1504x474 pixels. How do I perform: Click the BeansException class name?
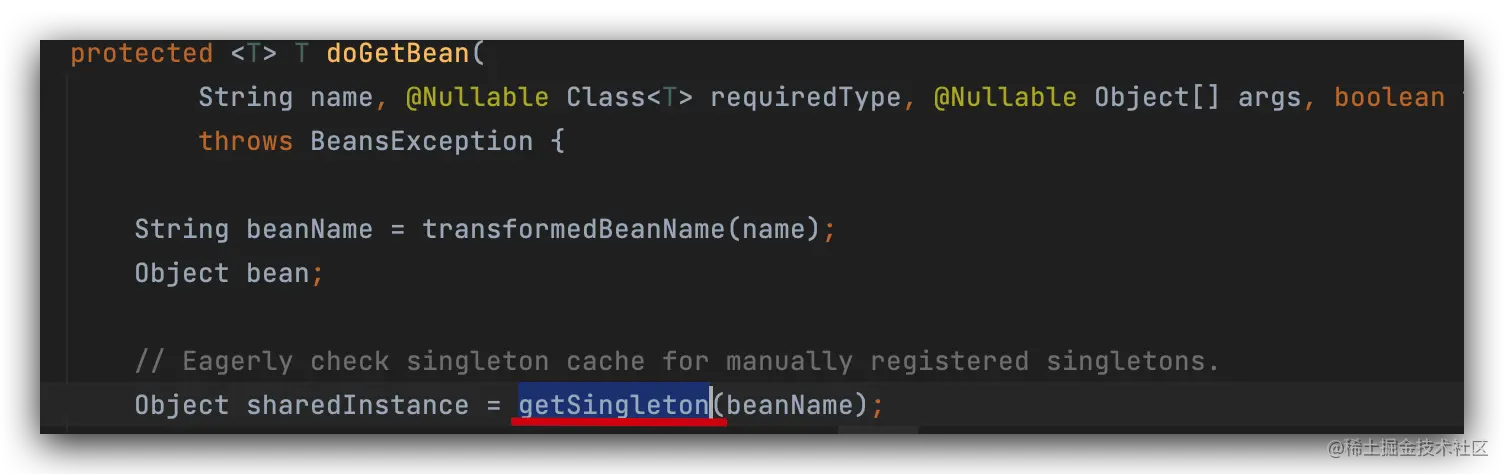422,142
